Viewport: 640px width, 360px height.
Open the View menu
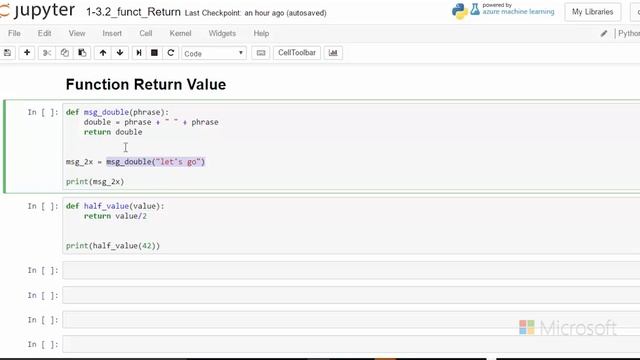[x=77, y=33]
